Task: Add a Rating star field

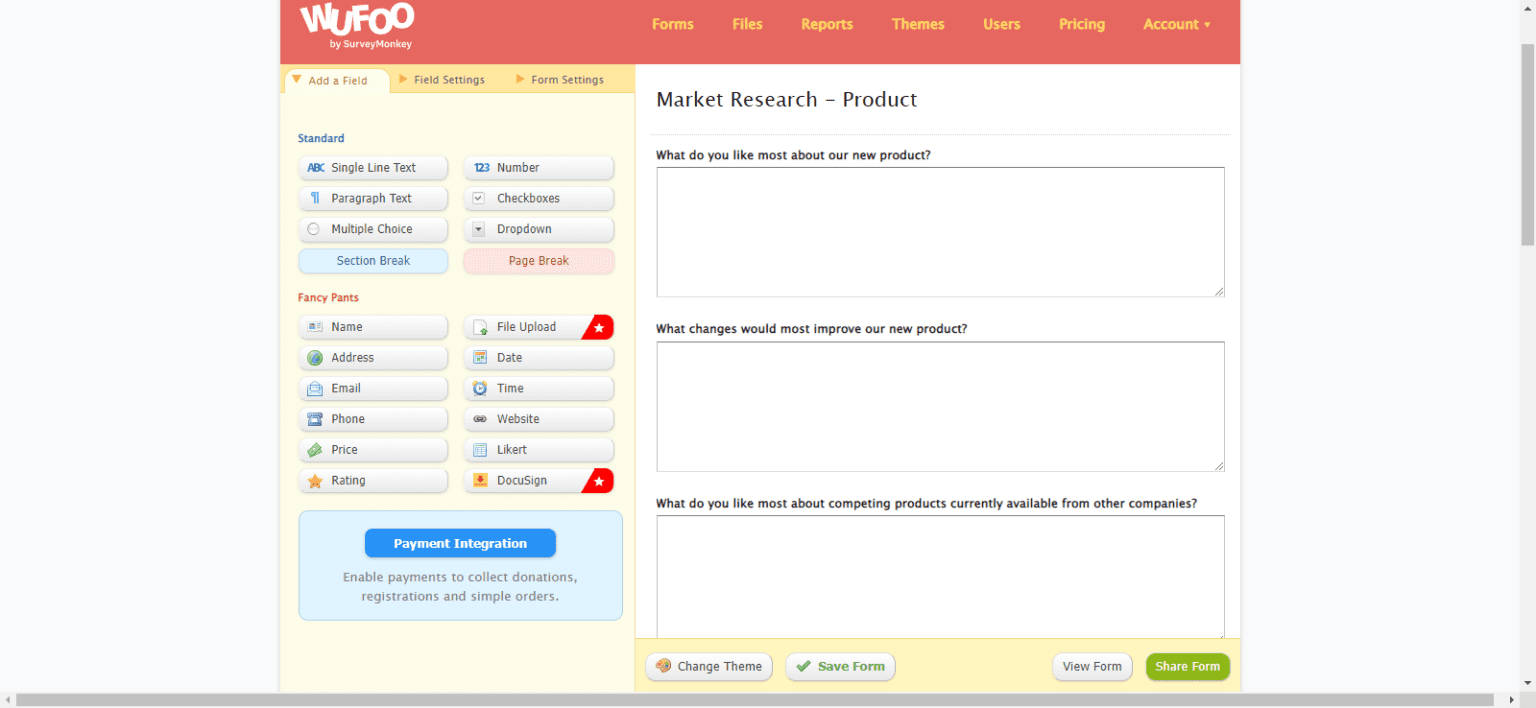Action: [373, 481]
